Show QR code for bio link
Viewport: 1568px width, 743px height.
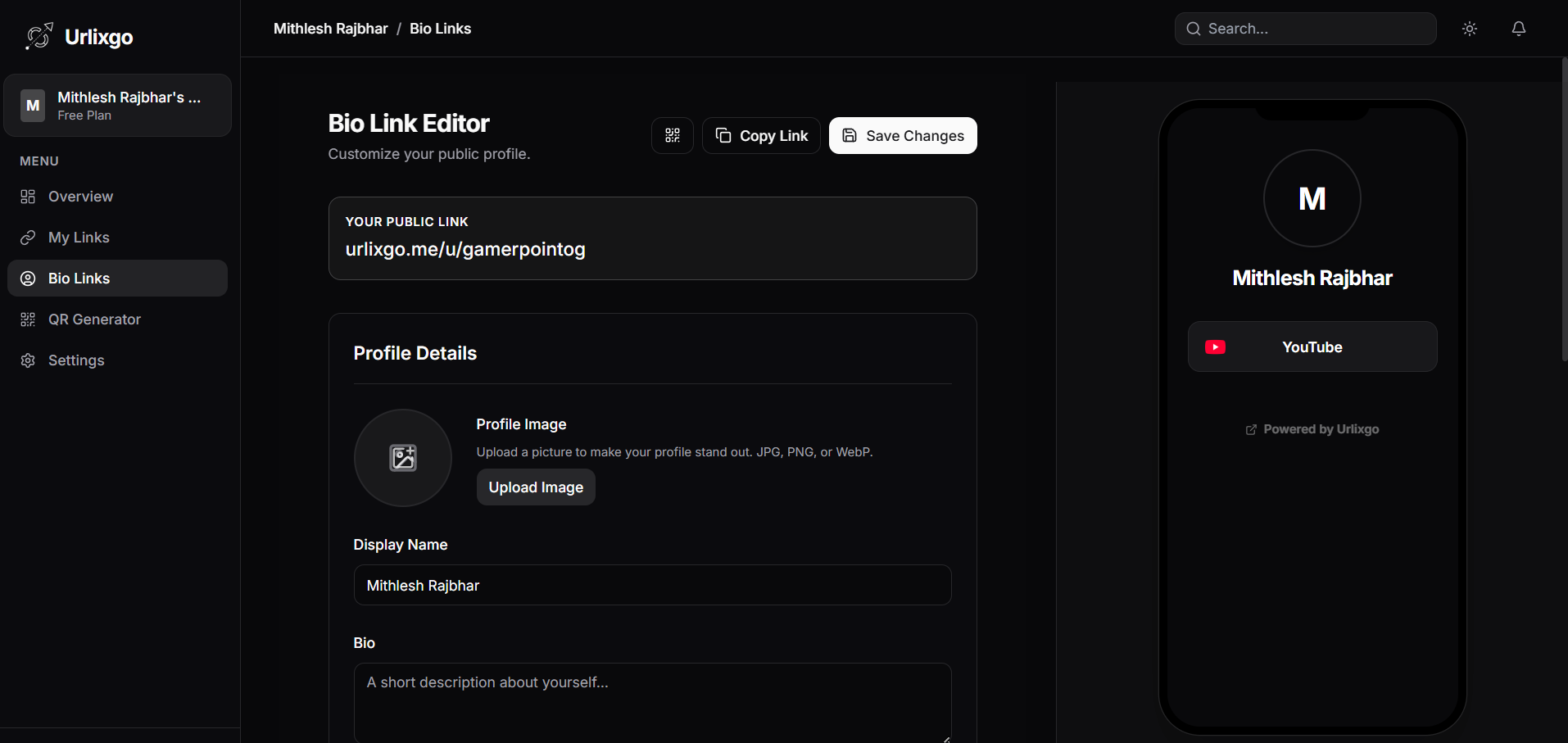pyautogui.click(x=673, y=135)
